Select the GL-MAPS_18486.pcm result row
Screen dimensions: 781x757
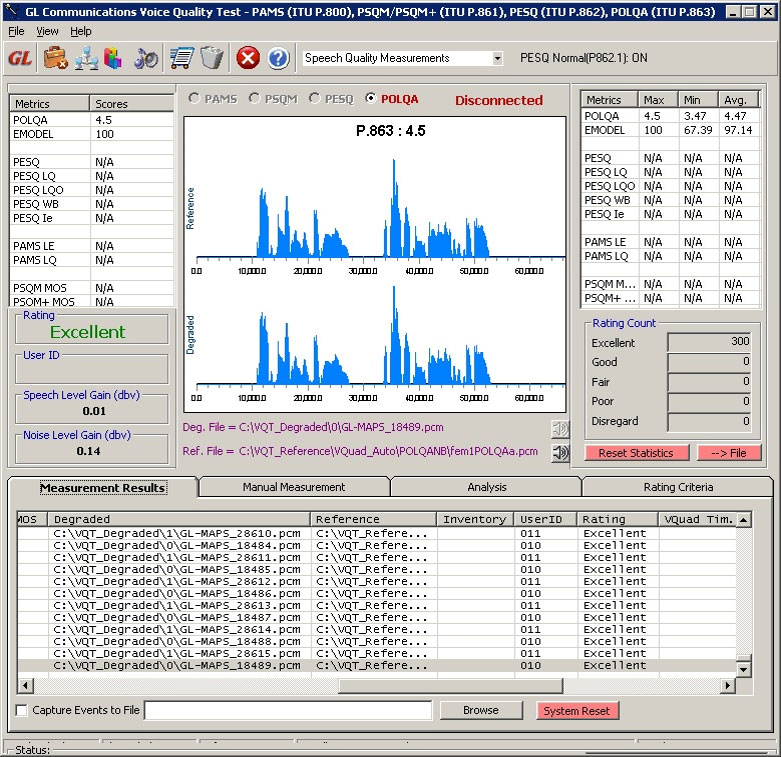377,594
